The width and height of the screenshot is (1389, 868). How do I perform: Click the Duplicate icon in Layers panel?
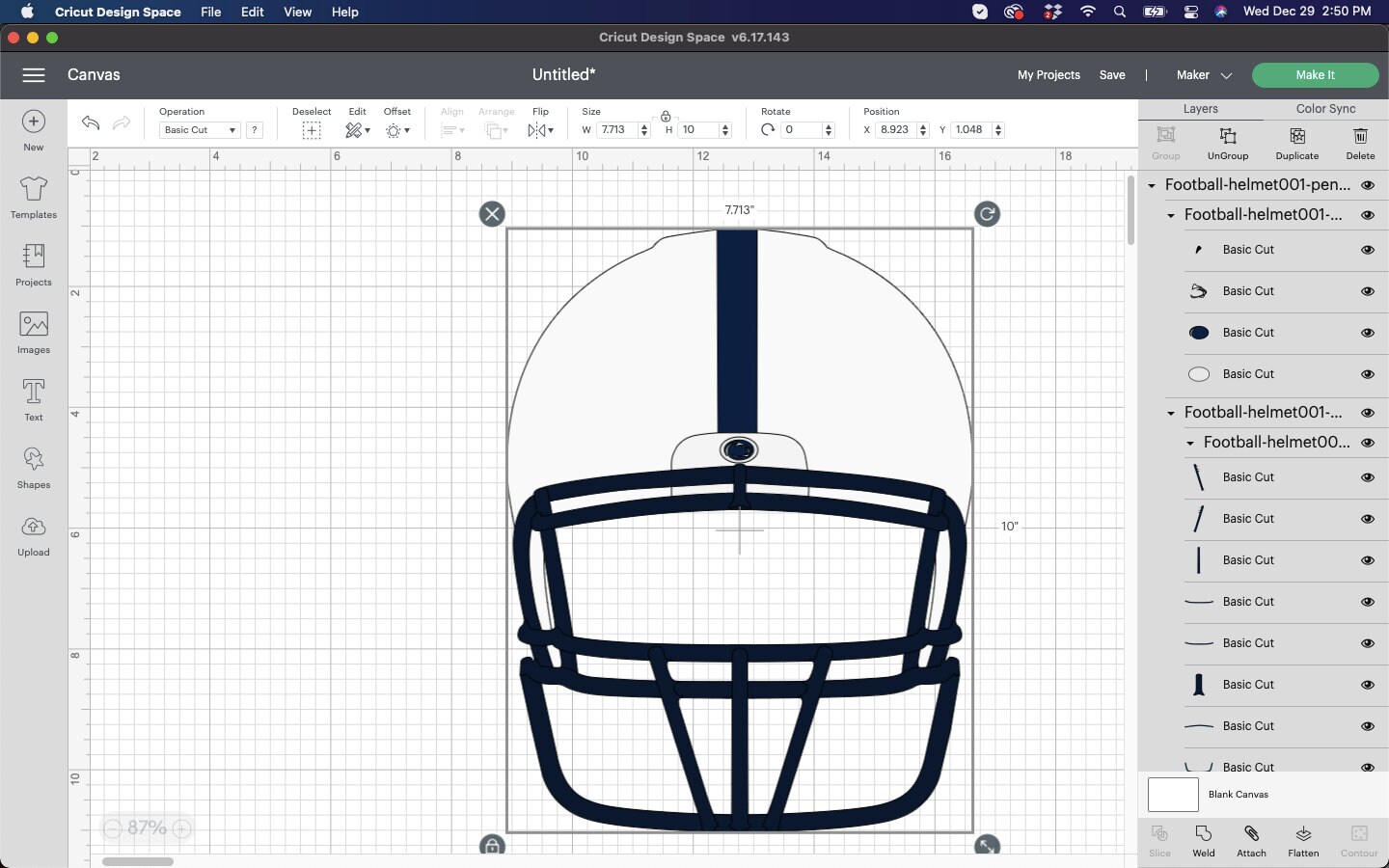(x=1297, y=143)
